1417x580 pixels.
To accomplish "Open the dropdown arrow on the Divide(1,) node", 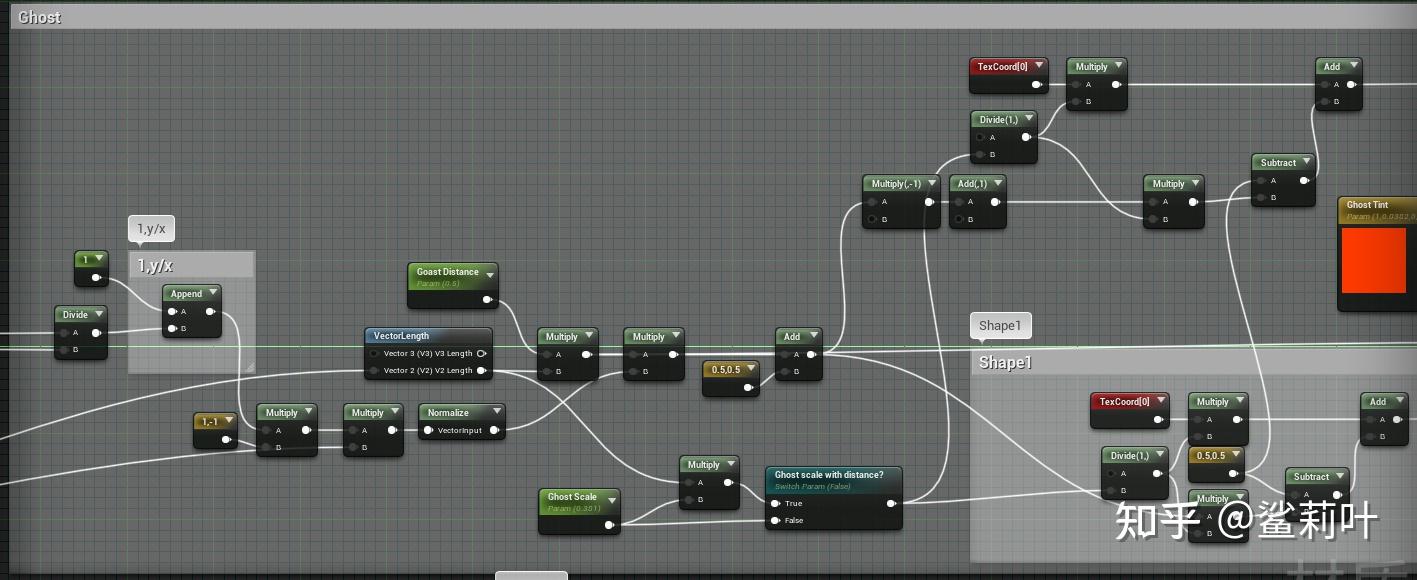I will coord(1030,119).
